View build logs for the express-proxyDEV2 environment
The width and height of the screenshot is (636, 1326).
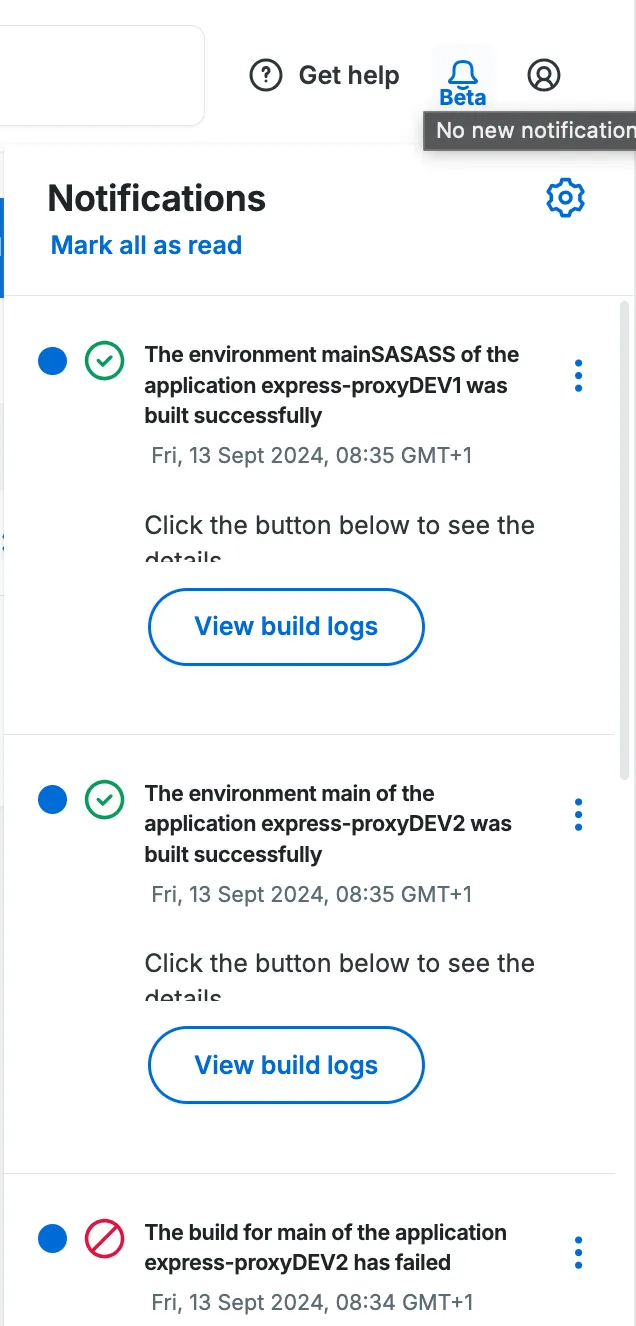point(286,1065)
